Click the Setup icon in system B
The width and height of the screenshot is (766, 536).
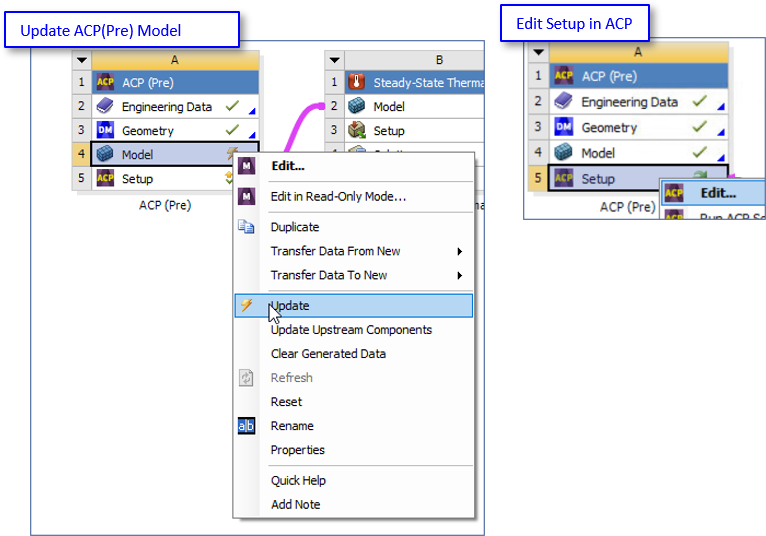pos(357,130)
